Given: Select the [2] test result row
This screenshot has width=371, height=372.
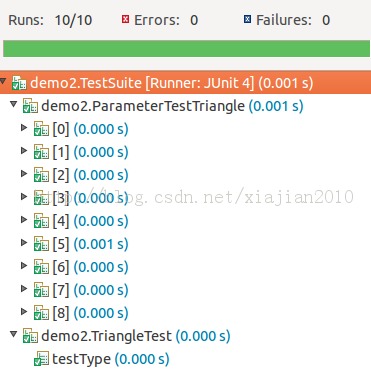Looking at the screenshot, I should coord(185,175).
